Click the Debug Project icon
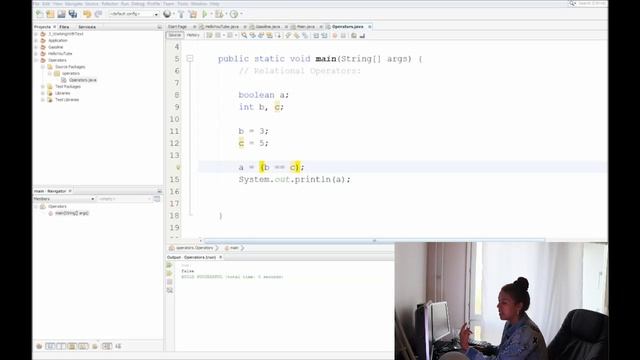Image resolution: width=640 pixels, height=360 pixels. pyautogui.click(x=219, y=14)
